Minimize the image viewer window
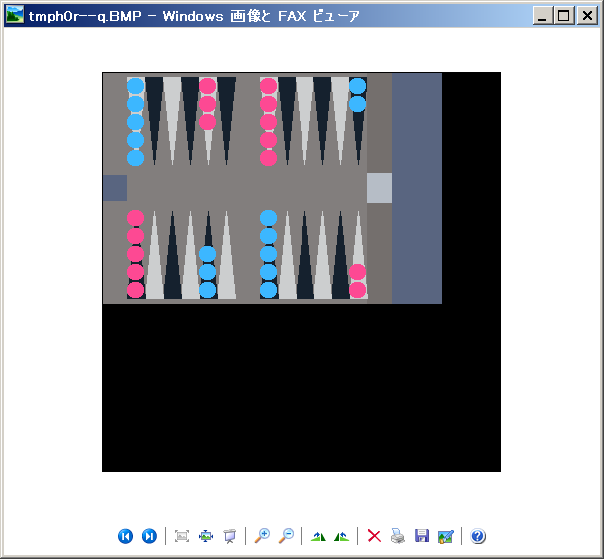 coord(542,16)
